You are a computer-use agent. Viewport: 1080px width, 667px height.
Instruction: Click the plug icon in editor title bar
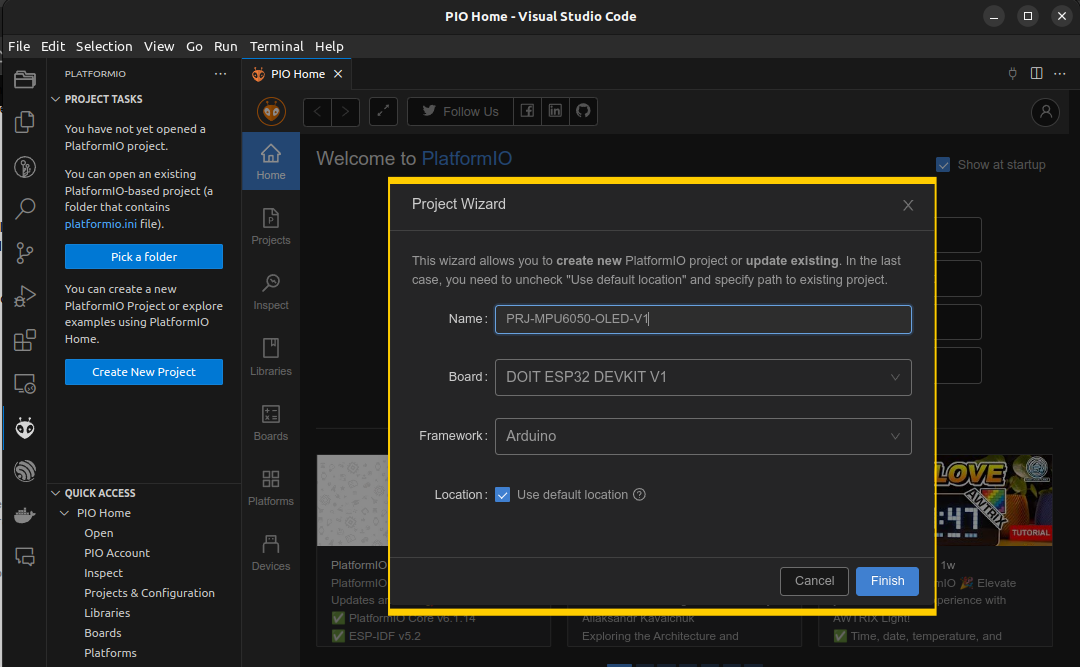point(1012,74)
